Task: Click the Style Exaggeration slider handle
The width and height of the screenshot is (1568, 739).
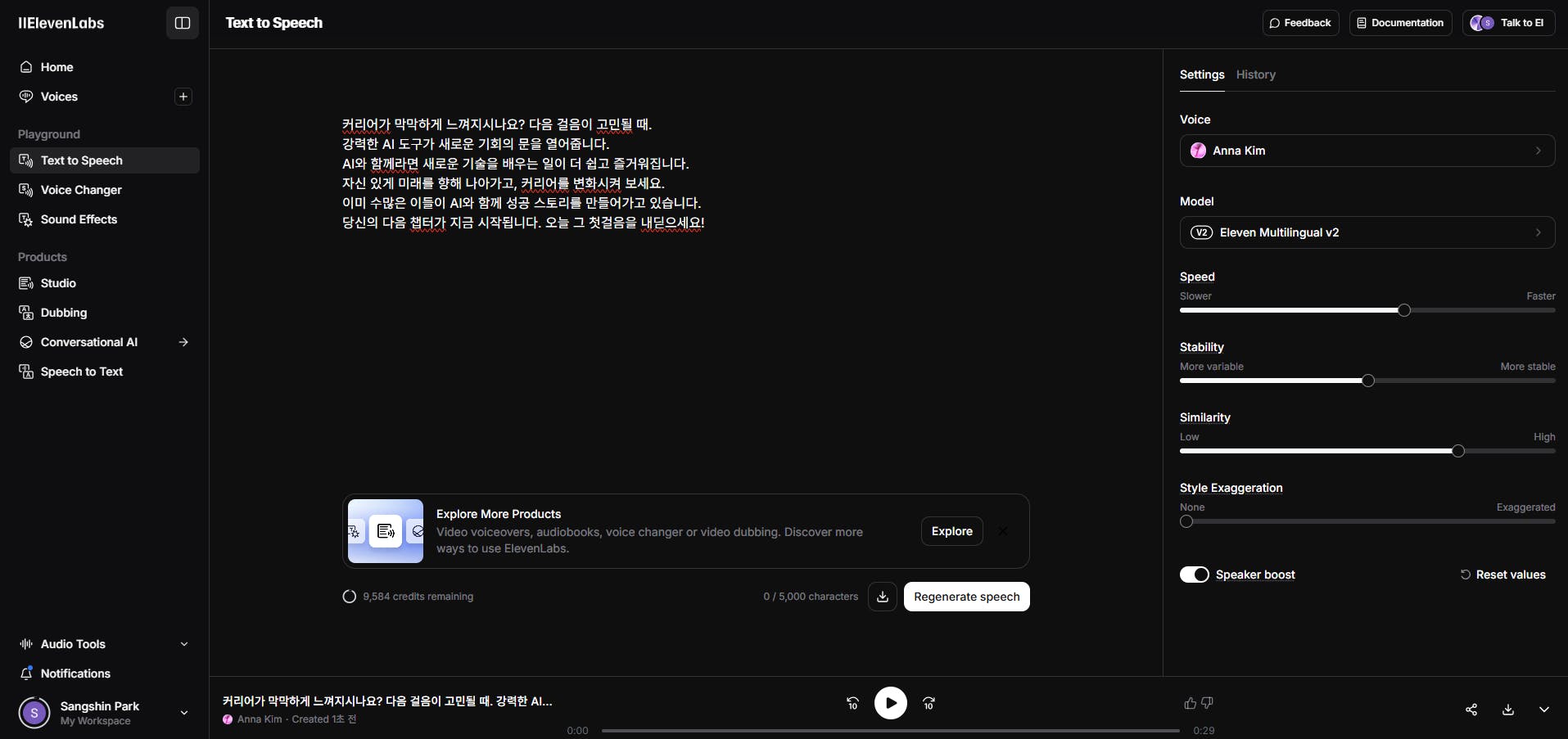Action: 1186,521
